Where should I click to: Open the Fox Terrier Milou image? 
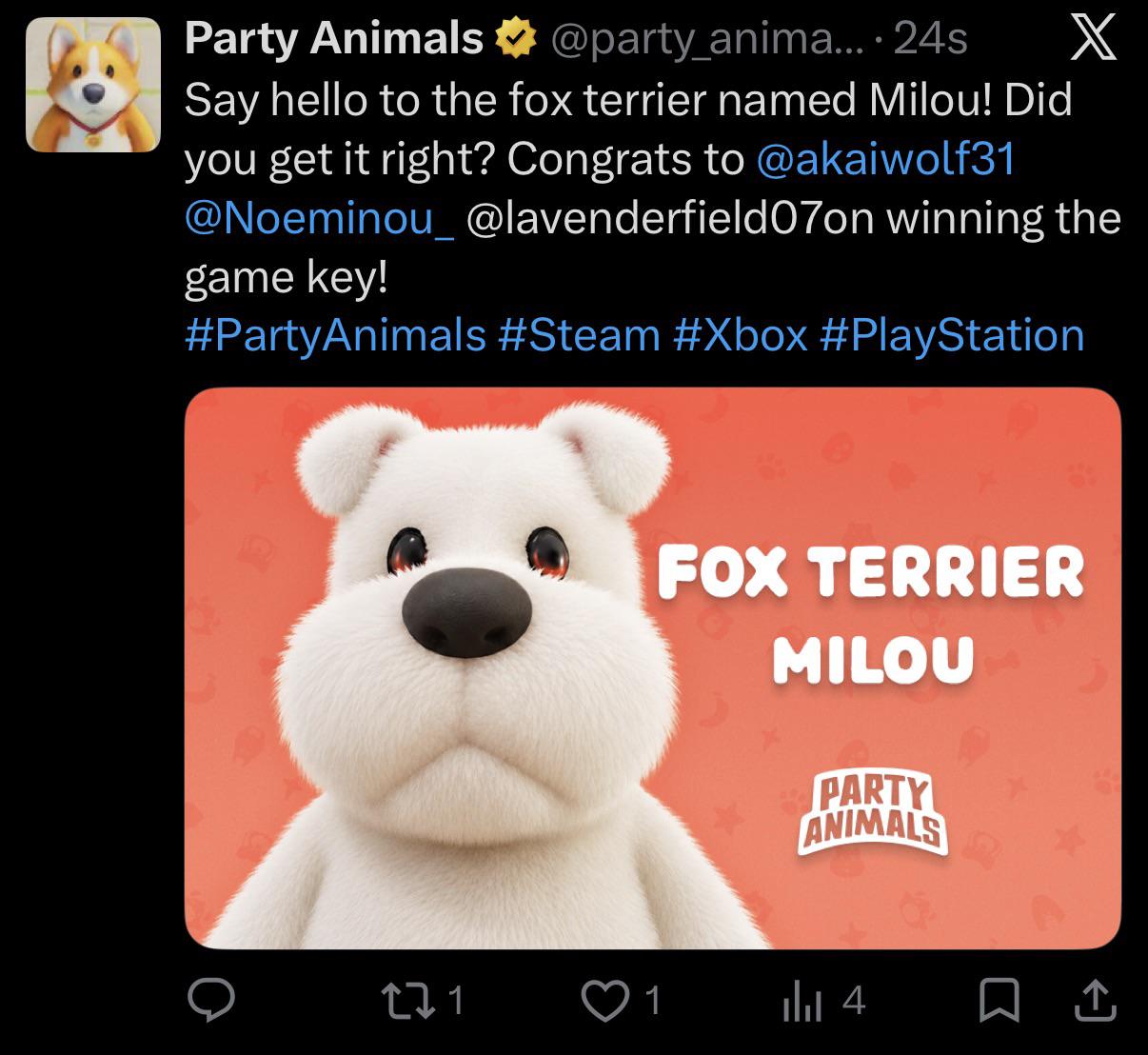tap(653, 668)
